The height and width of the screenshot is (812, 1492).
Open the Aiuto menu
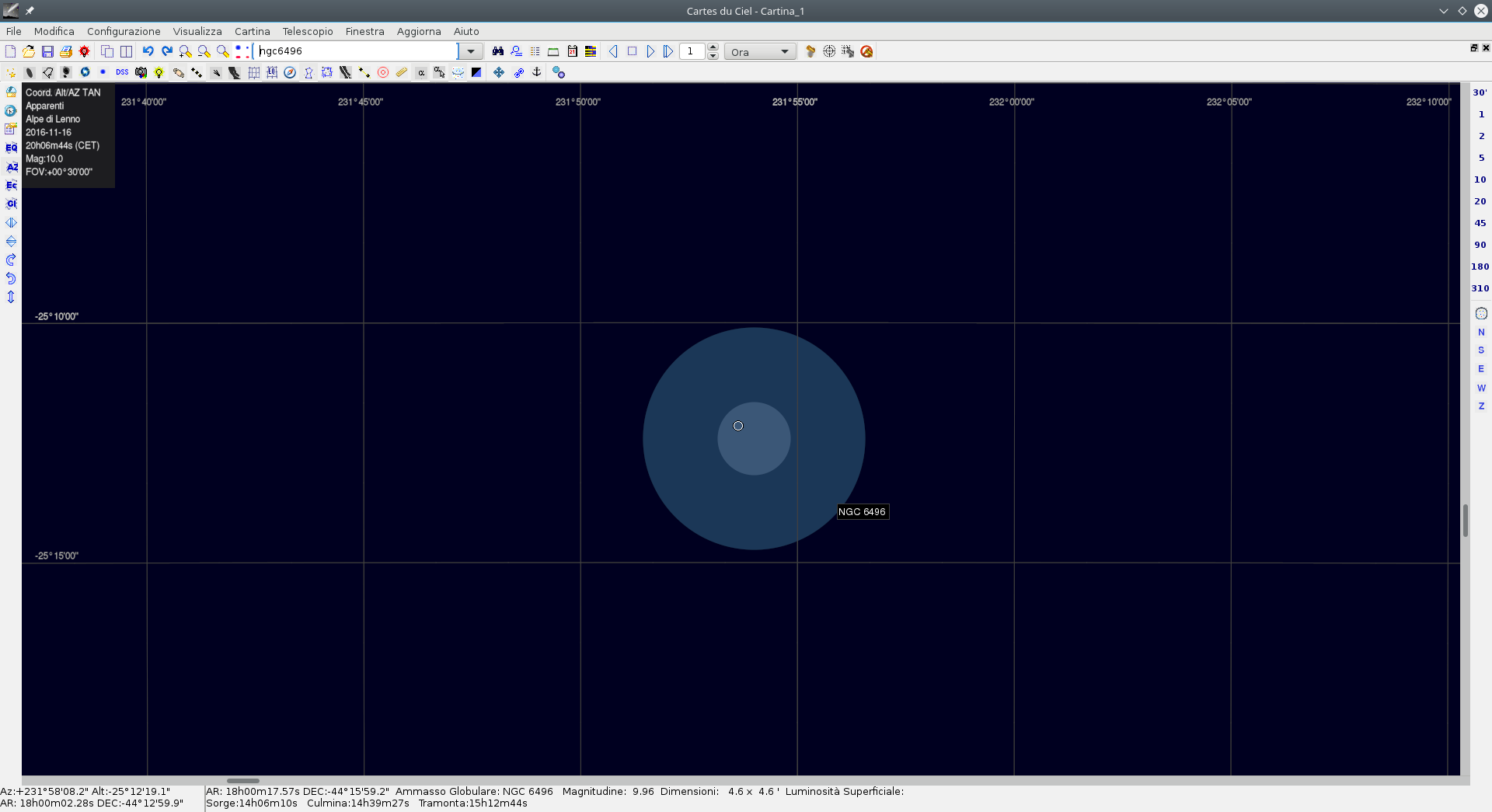tap(466, 31)
